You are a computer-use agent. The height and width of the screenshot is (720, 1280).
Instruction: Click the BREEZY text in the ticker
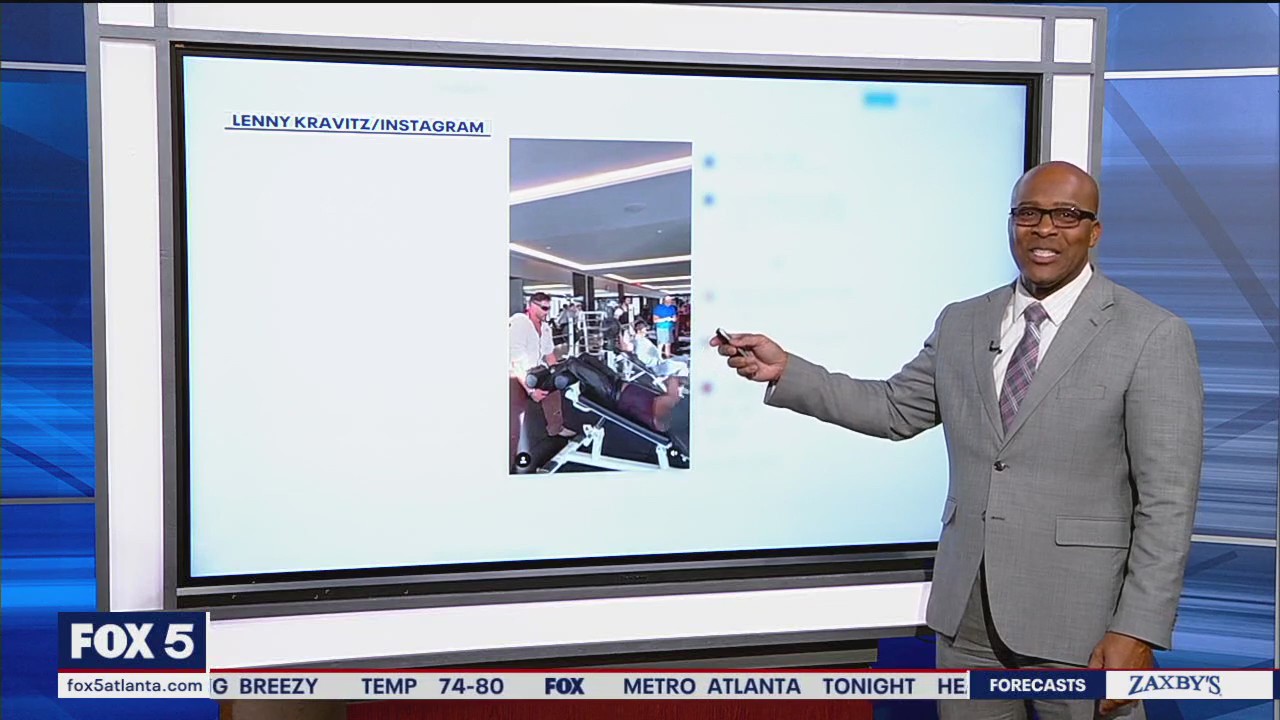point(277,686)
